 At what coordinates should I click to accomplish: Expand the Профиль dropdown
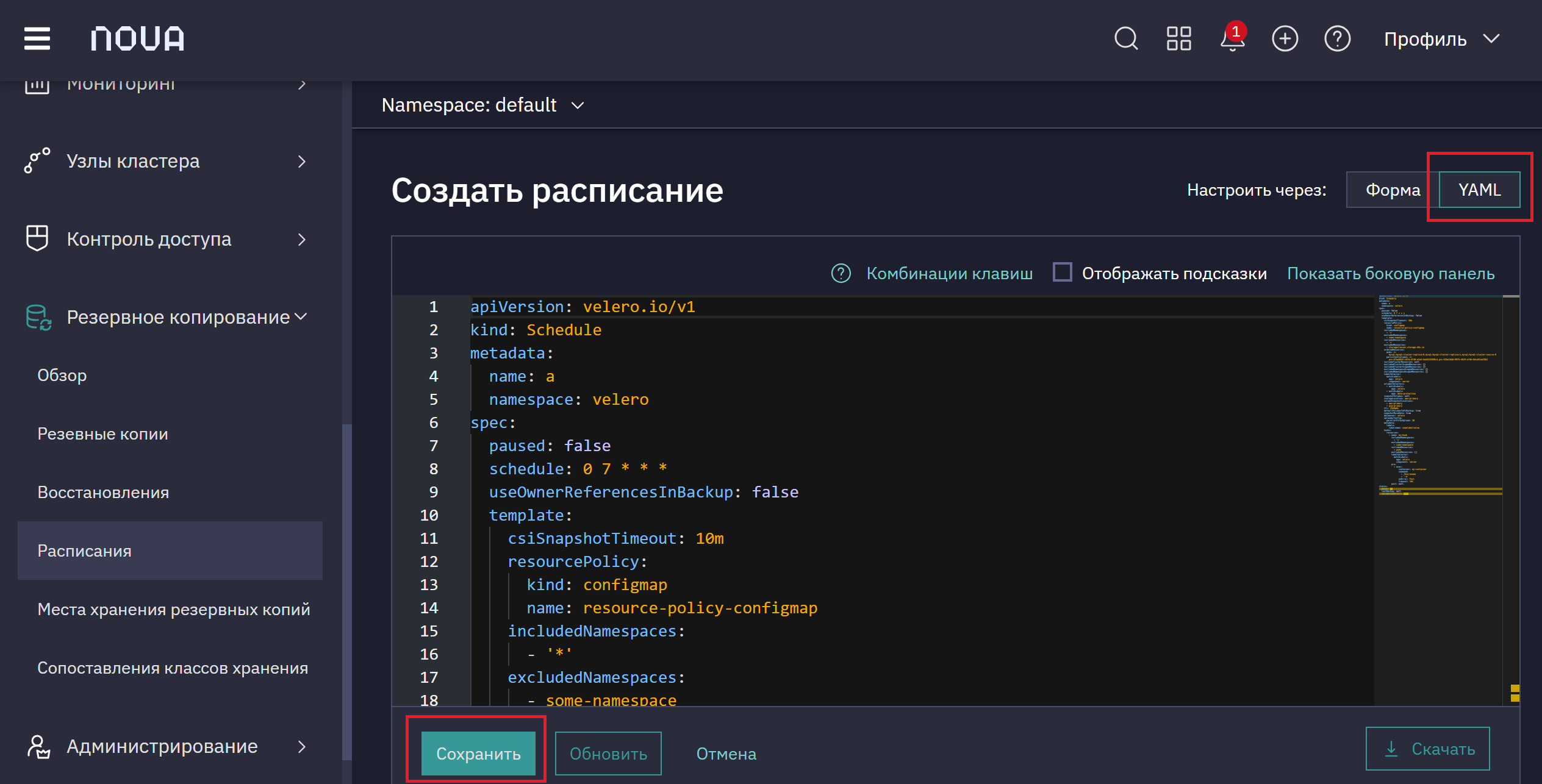coord(1442,39)
